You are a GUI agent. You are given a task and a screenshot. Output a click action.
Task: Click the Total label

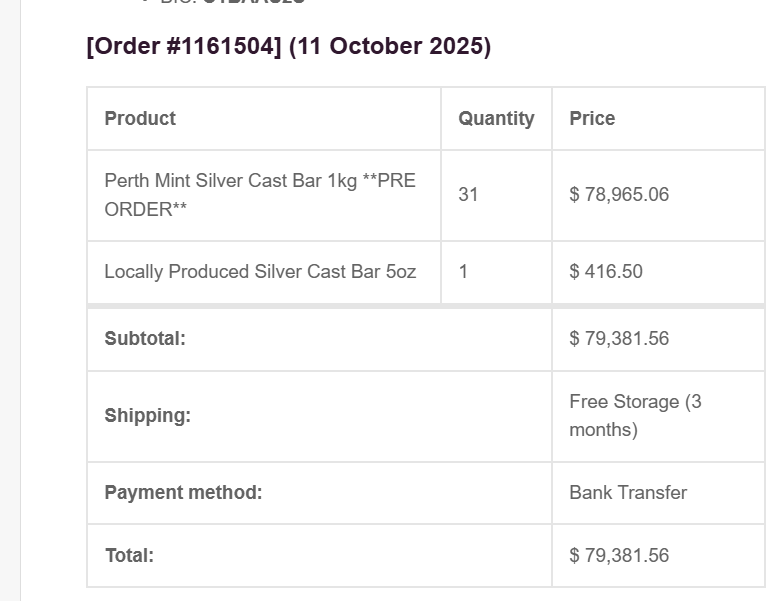(x=129, y=555)
